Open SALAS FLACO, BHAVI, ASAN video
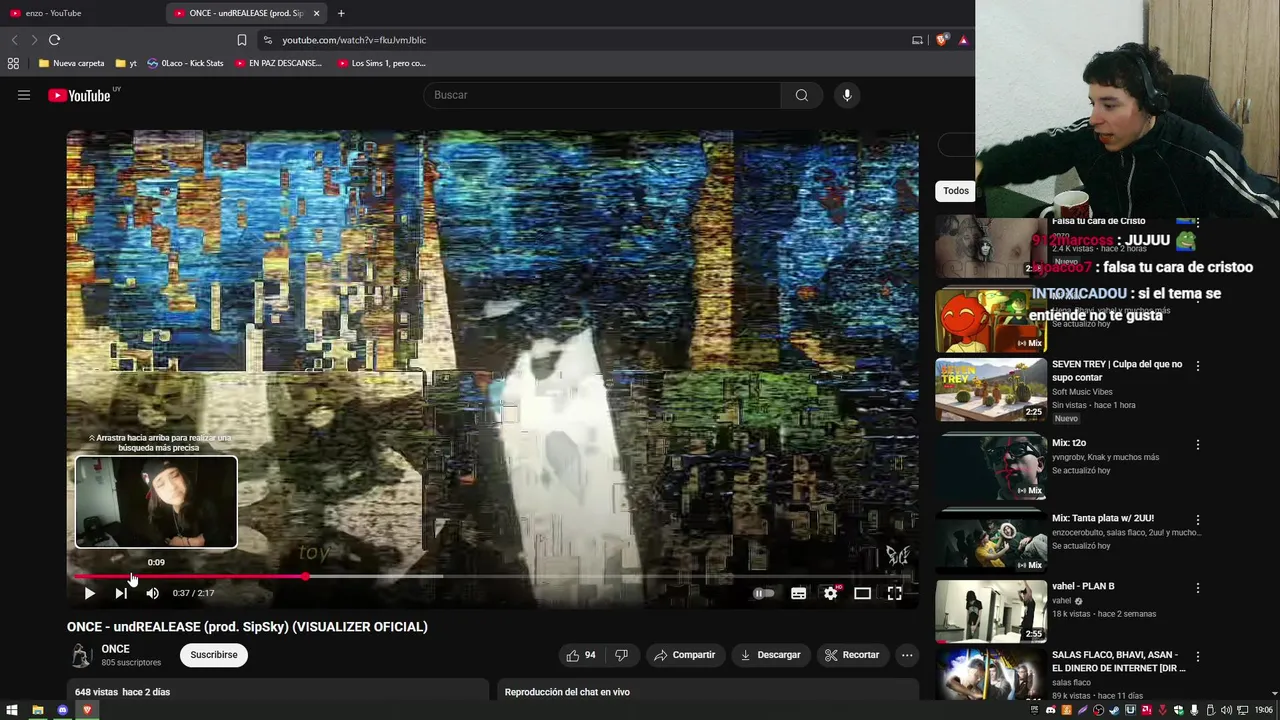 coord(1119,661)
